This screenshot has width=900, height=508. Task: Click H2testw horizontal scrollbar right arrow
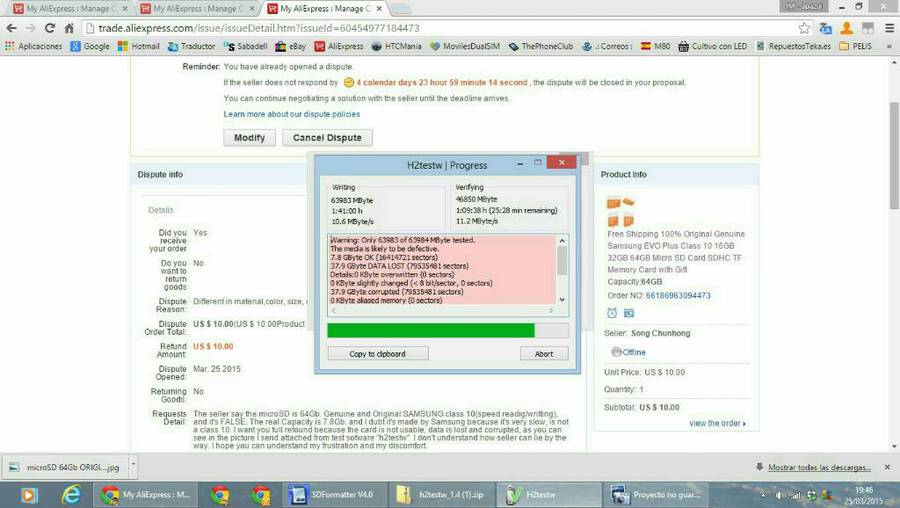(551, 311)
